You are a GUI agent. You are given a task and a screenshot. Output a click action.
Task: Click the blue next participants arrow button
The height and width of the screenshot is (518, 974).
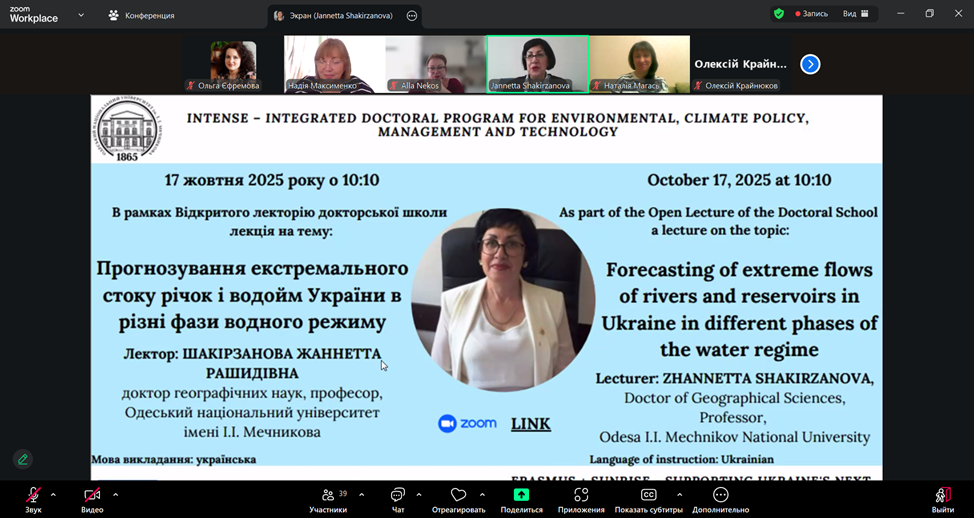pyautogui.click(x=810, y=64)
